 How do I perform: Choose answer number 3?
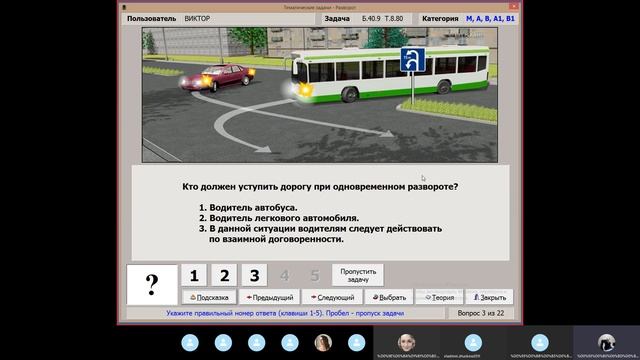point(254,276)
